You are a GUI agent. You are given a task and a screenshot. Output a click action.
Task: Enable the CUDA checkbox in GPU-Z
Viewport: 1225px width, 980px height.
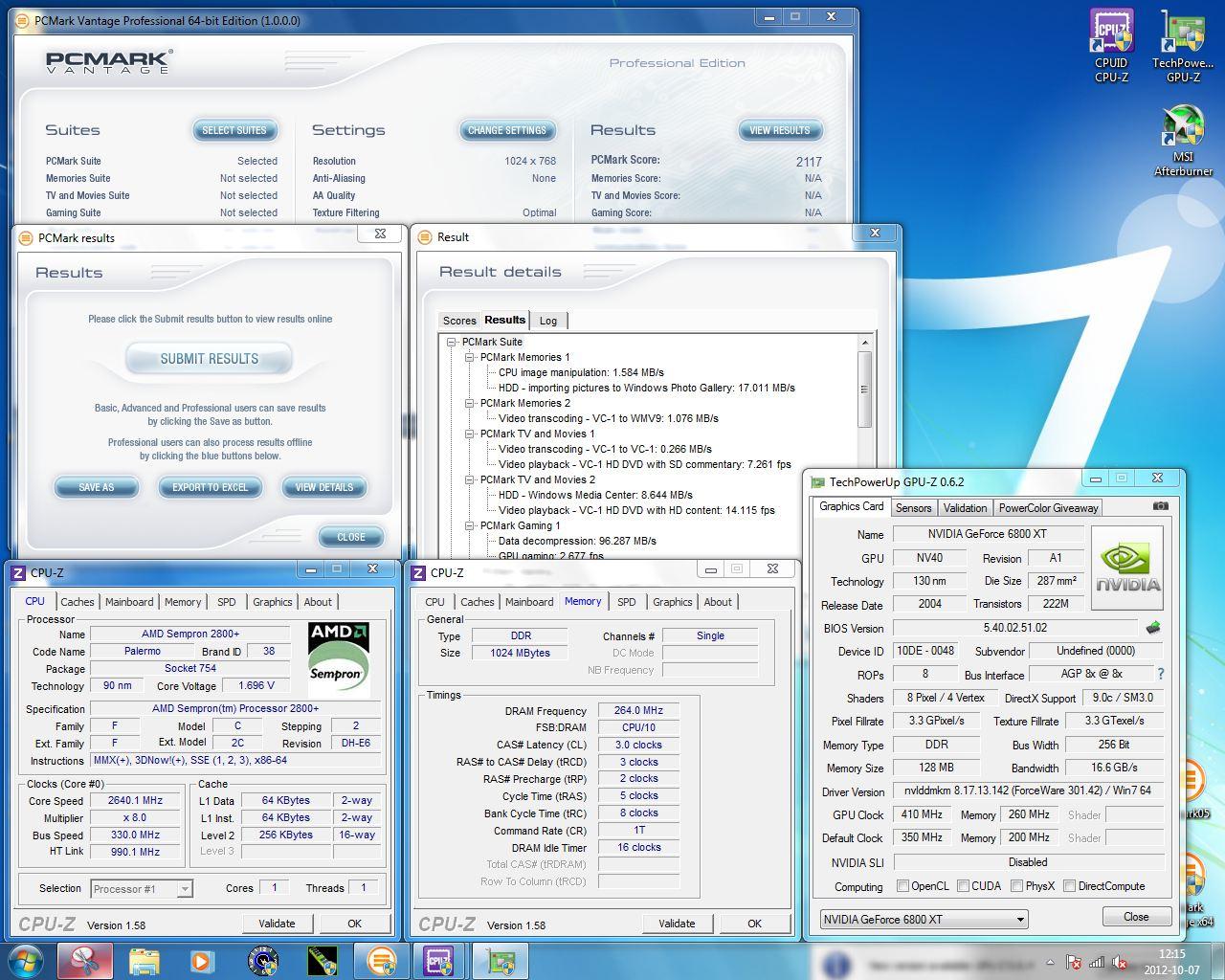pos(963,886)
